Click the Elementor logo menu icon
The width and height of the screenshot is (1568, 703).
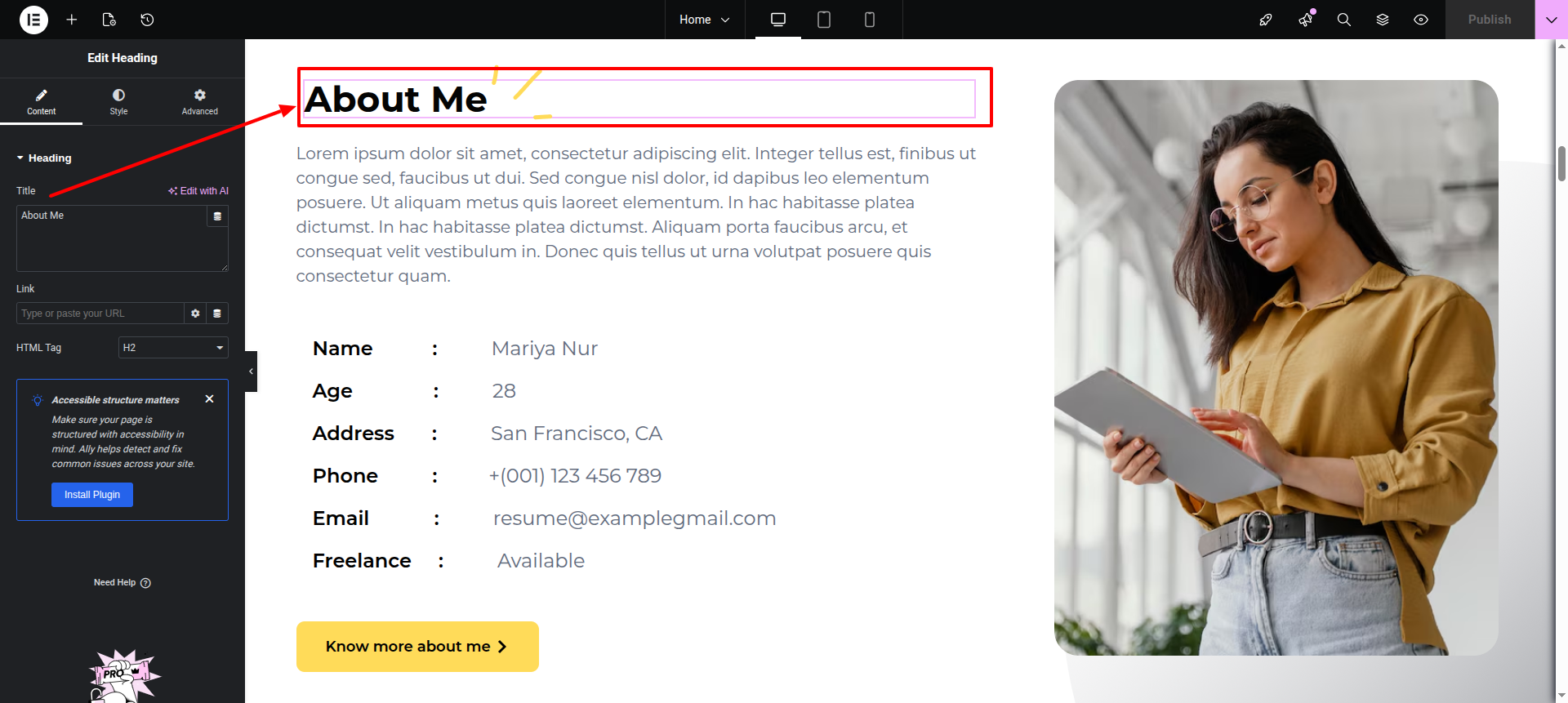[x=33, y=20]
